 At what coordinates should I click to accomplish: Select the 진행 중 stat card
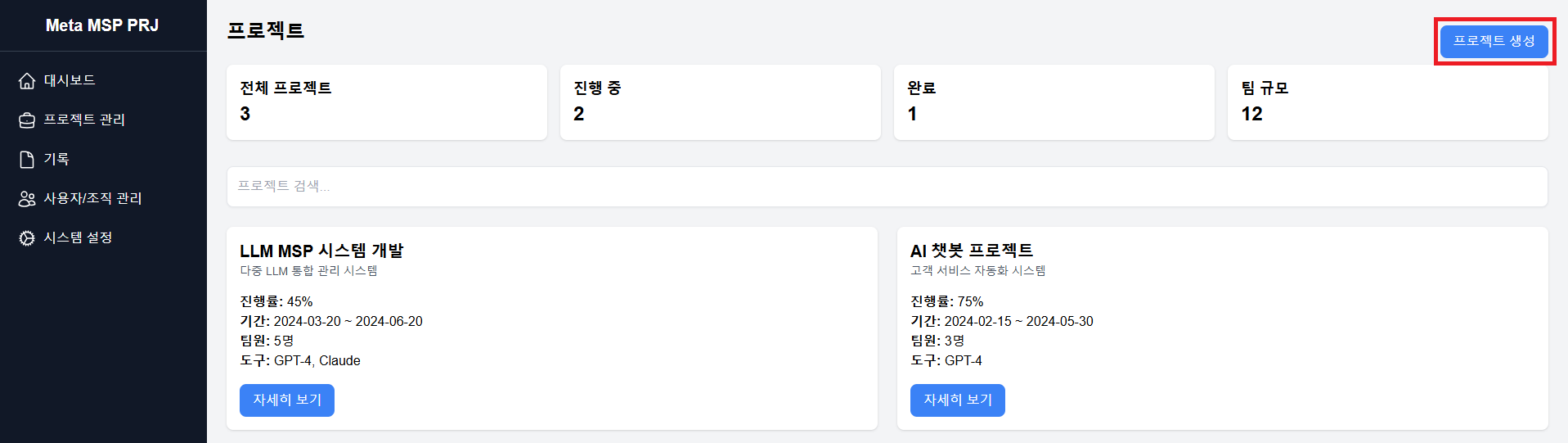(721, 102)
